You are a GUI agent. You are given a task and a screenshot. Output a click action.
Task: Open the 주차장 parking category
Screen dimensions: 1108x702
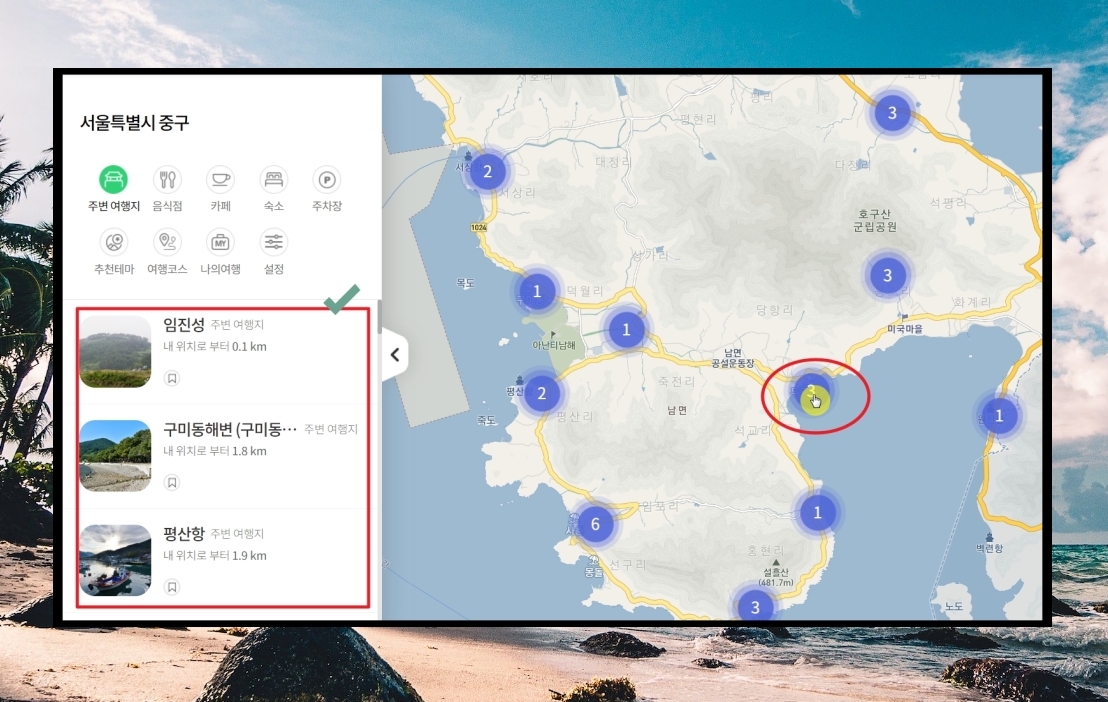coord(326,180)
